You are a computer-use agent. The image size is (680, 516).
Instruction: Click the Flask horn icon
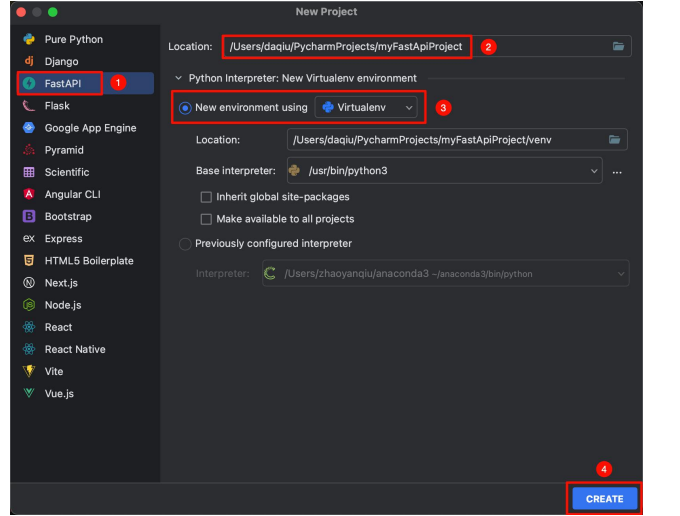click(29, 106)
